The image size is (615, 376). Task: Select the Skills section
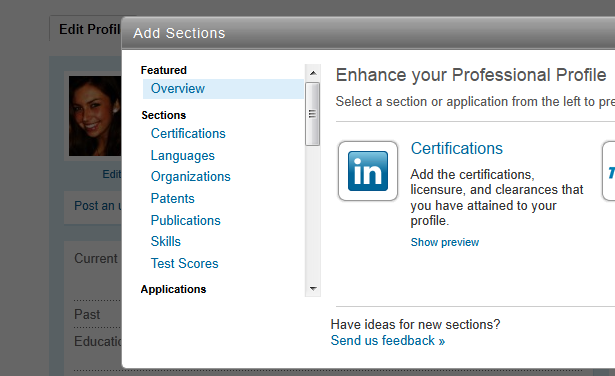click(x=166, y=242)
